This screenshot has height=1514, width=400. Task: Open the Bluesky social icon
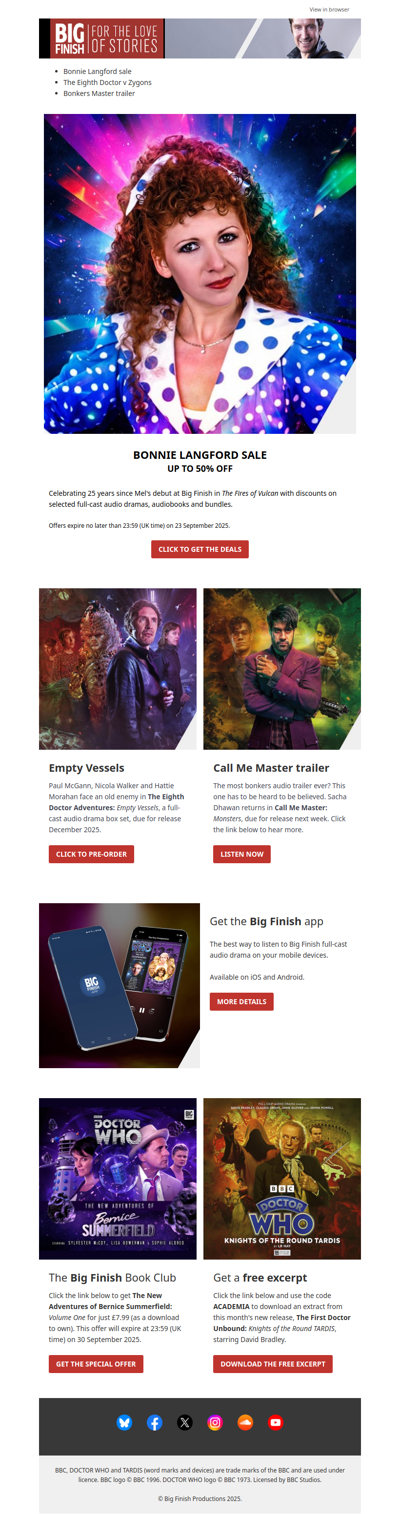click(124, 1422)
